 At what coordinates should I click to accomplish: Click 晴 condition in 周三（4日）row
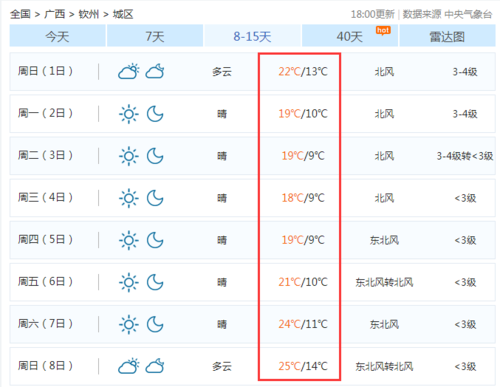pyautogui.click(x=222, y=198)
